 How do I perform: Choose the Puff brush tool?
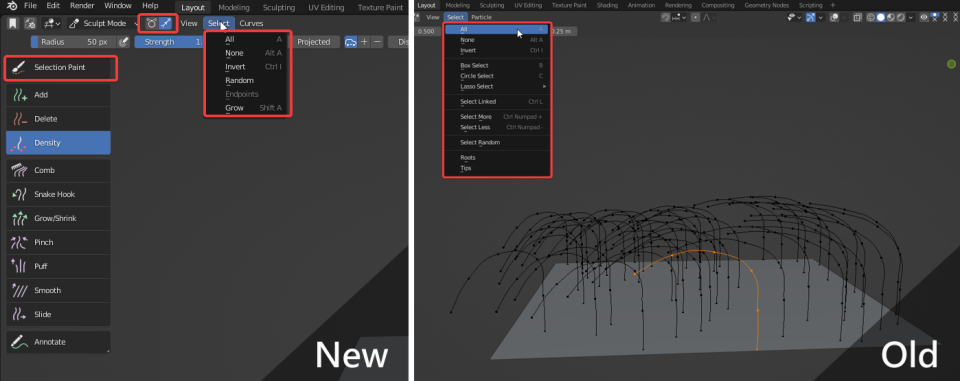click(59, 266)
